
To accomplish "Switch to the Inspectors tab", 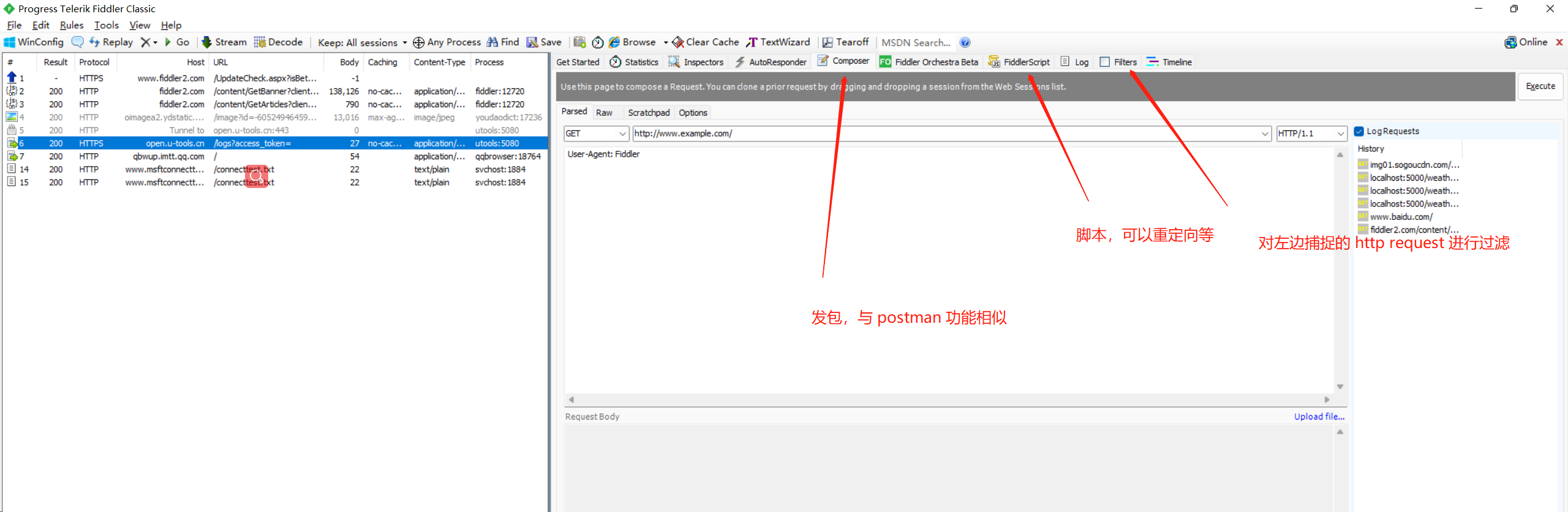I will point(696,62).
